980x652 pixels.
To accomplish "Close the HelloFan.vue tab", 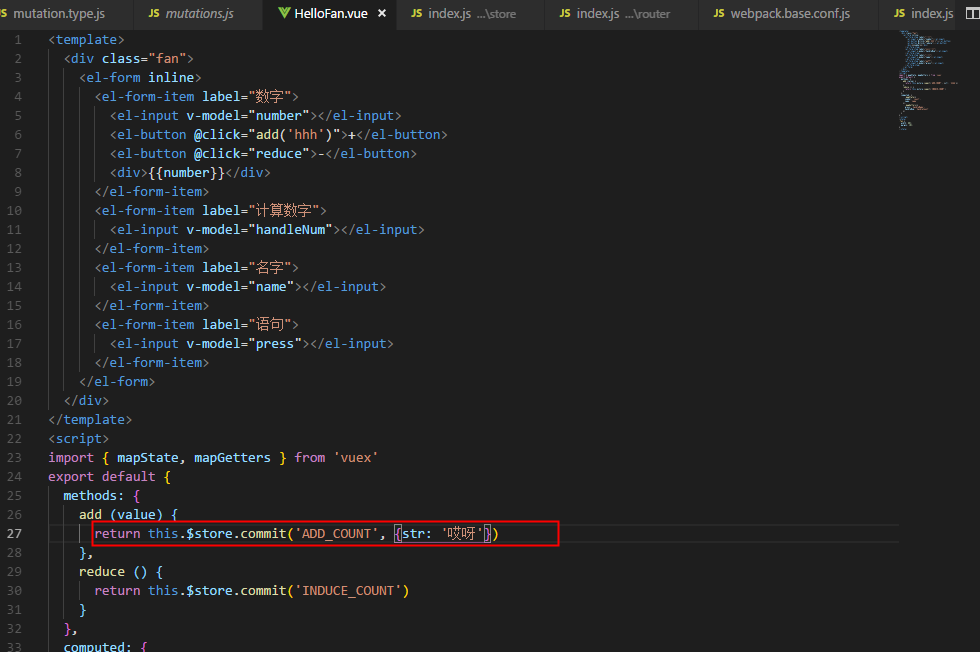I will (382, 13).
